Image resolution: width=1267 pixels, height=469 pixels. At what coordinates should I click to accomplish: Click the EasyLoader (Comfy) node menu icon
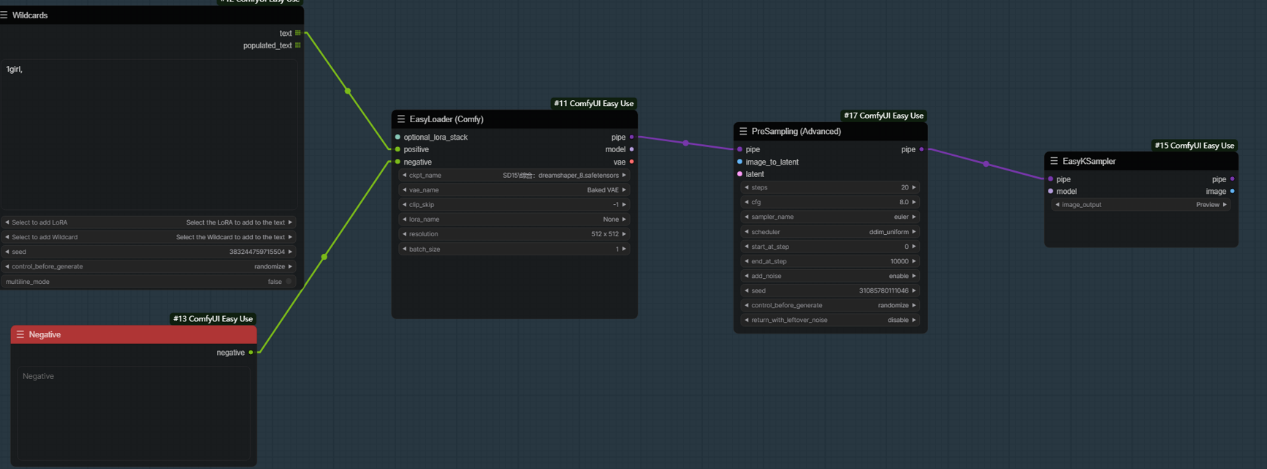click(401, 118)
